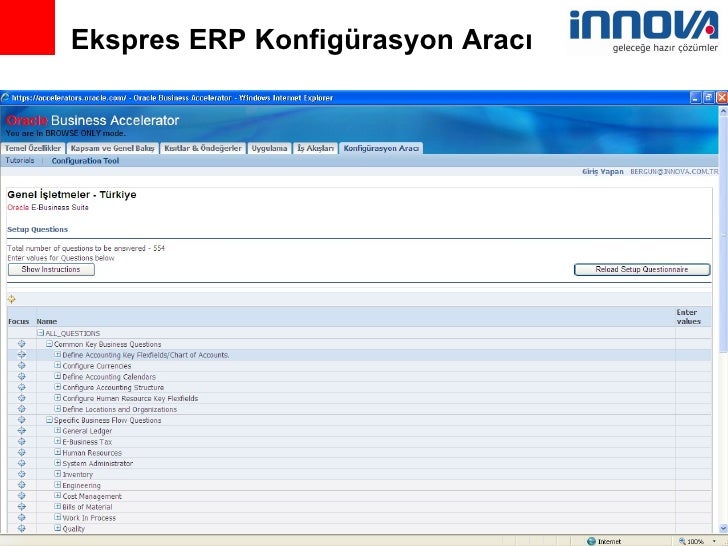The width and height of the screenshot is (728, 546).
Task: Expand Configure Accounting Structure node
Action: pyautogui.click(x=58, y=387)
